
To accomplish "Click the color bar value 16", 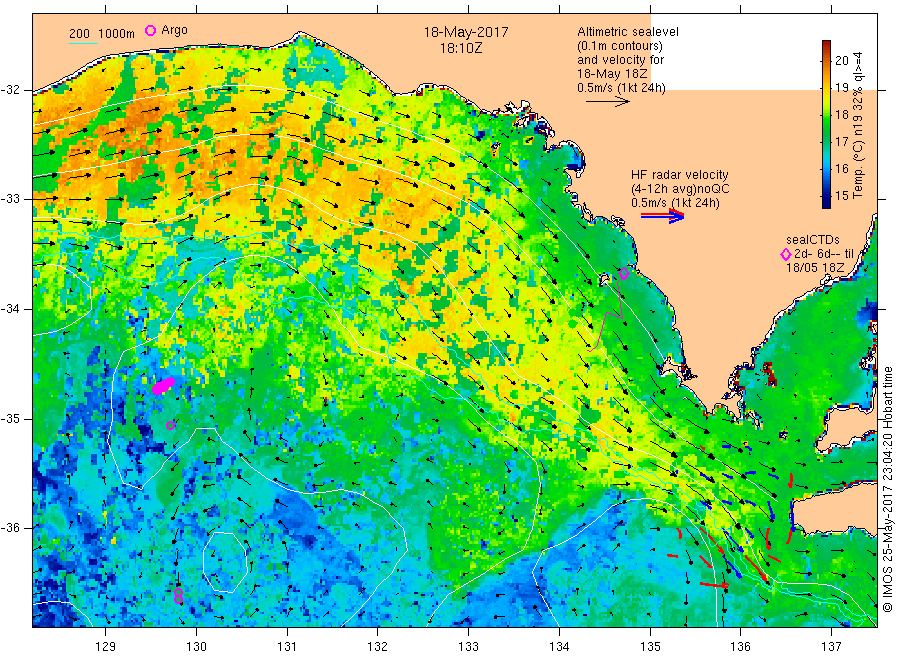I will 841,168.
